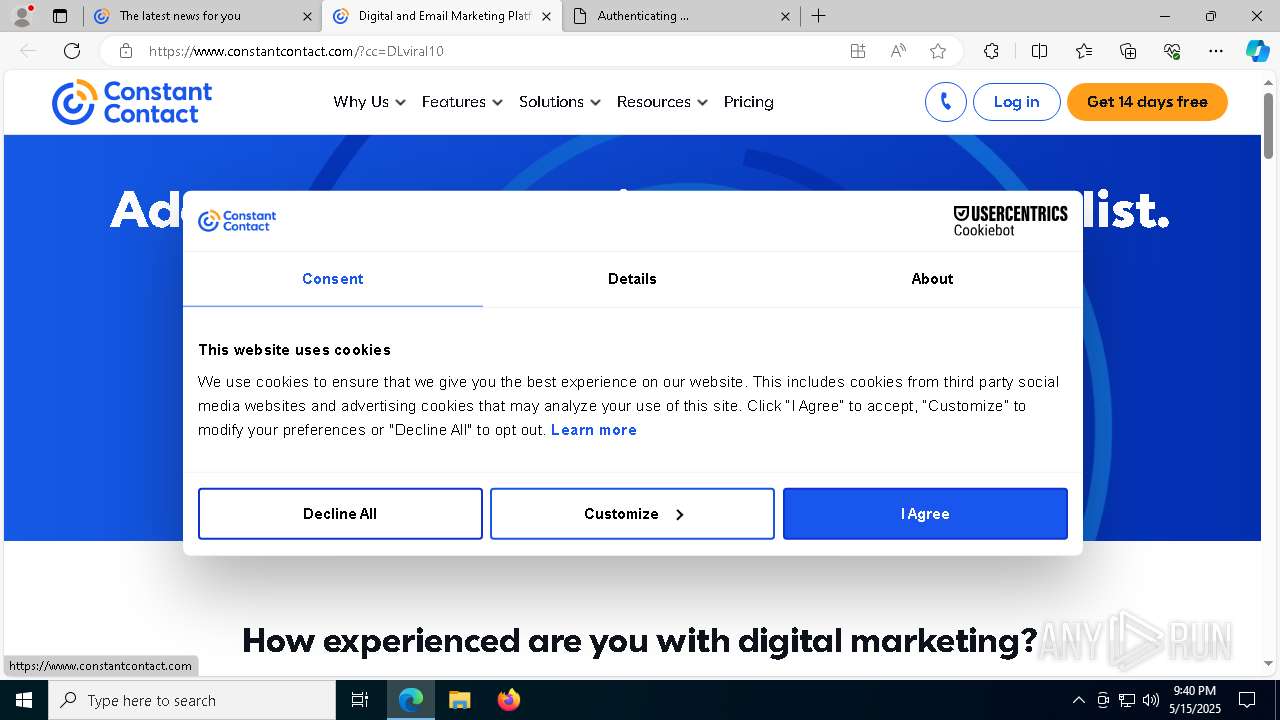The height and width of the screenshot is (720, 1280).
Task: Open browser Extensions puzzle icon
Action: [x=991, y=51]
